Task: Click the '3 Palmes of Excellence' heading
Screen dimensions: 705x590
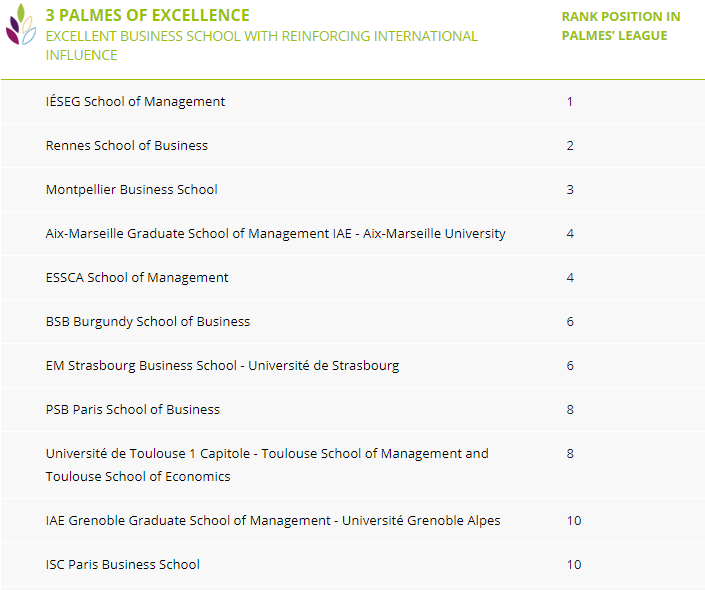Action: pyautogui.click(x=148, y=16)
